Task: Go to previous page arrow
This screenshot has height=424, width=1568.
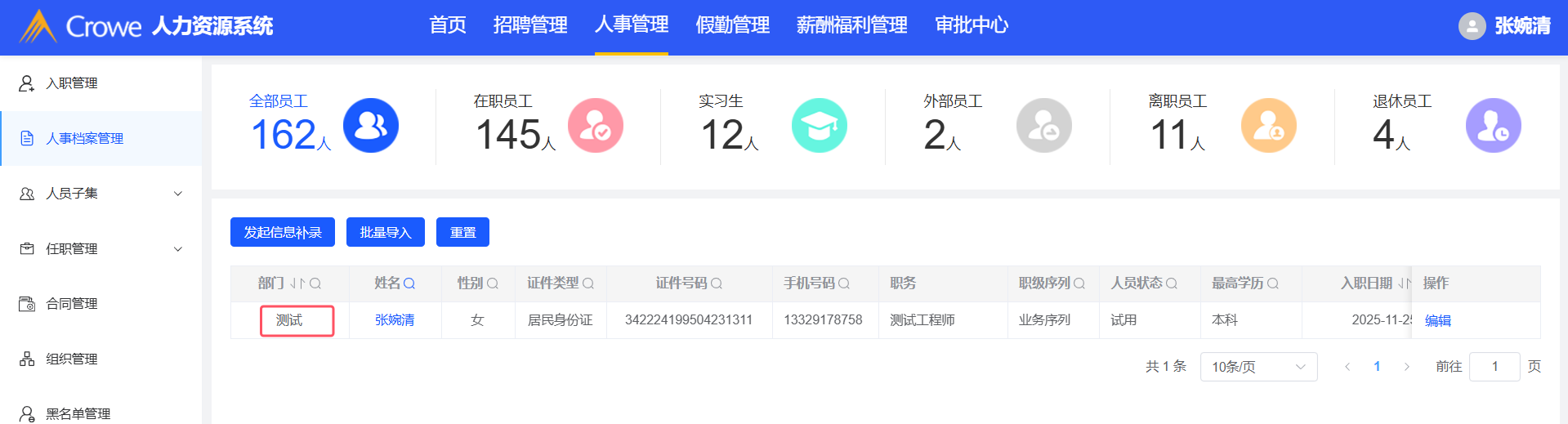Action: (x=1347, y=367)
